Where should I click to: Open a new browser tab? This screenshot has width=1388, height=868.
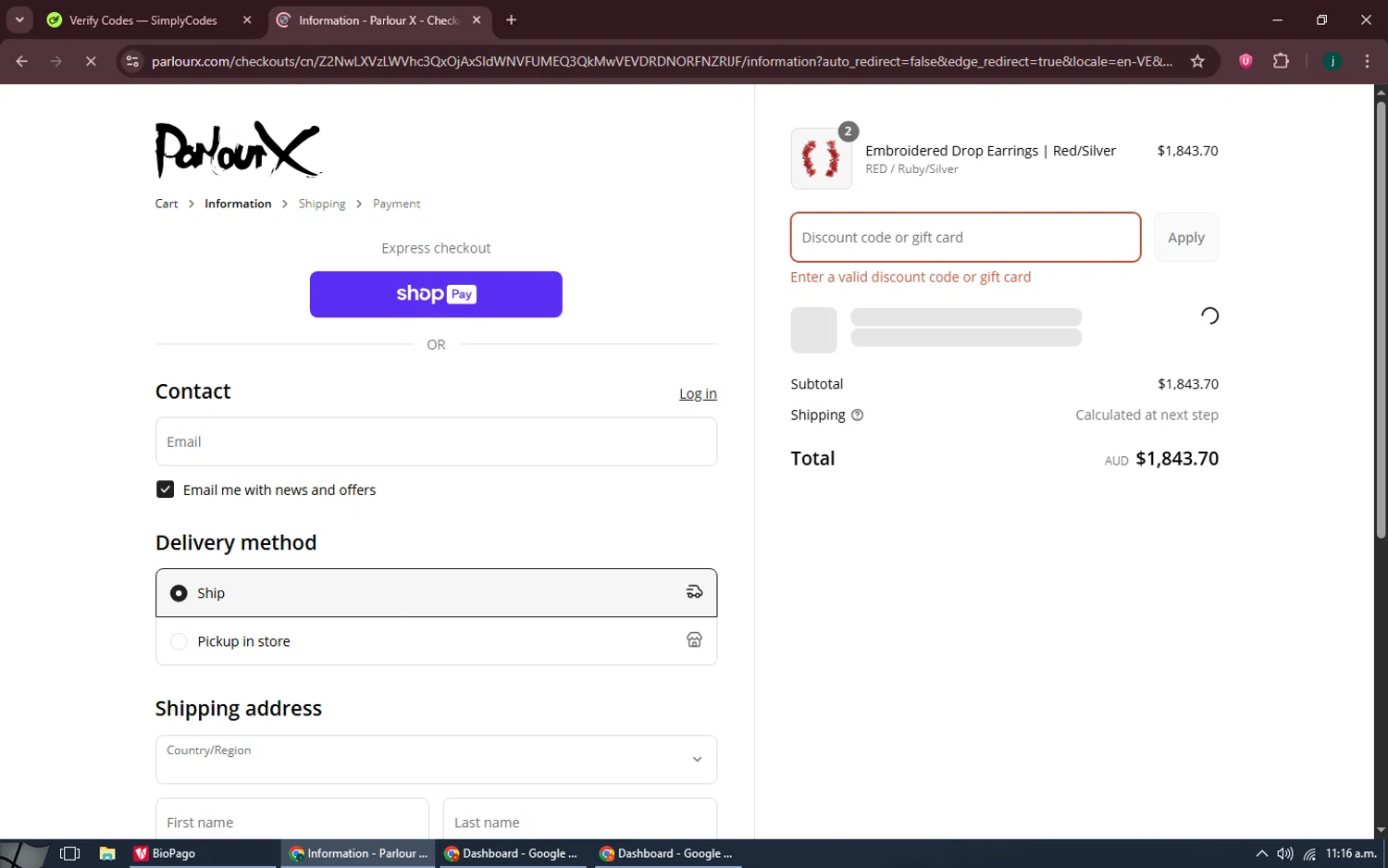511,20
